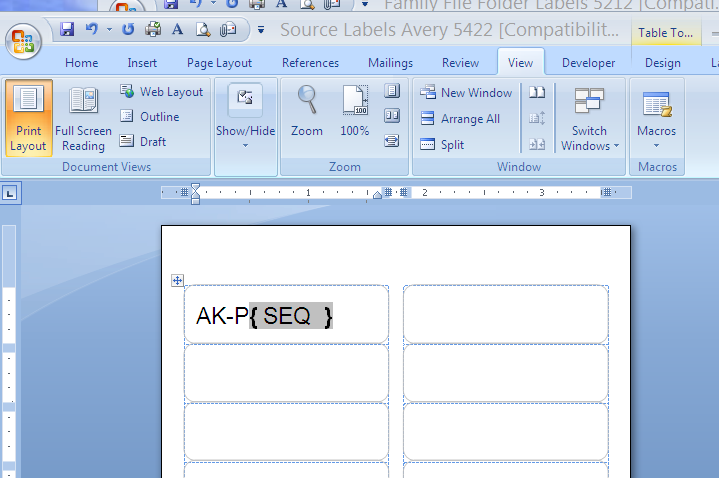Undo the last action
The image size is (719, 478).
point(92,29)
